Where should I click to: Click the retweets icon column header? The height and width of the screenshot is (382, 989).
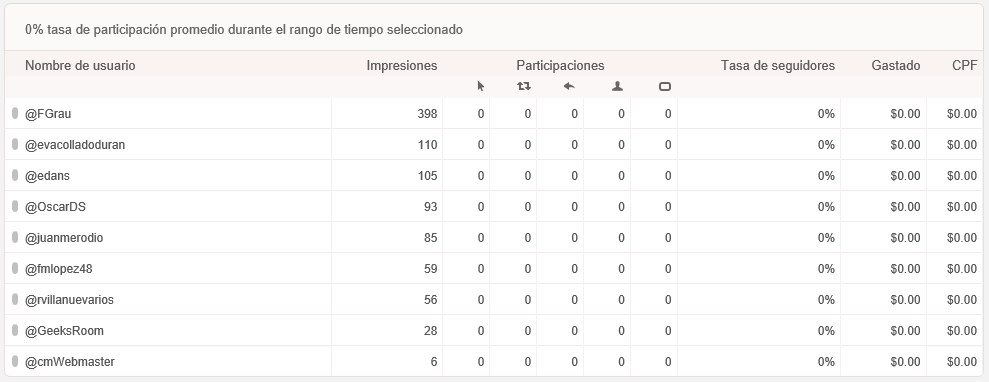(x=524, y=86)
